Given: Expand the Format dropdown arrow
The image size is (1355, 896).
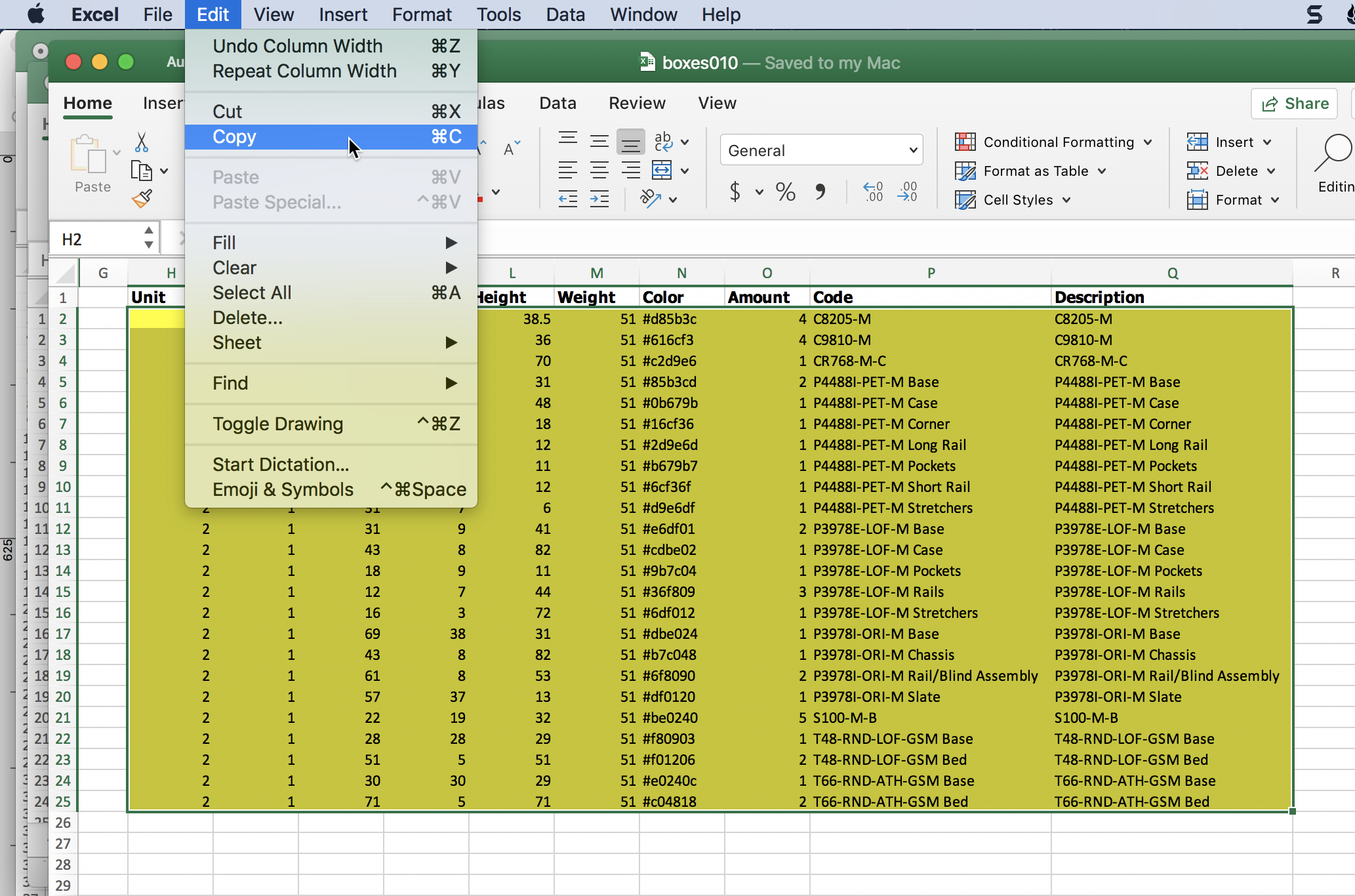Looking at the screenshot, I should pyautogui.click(x=1275, y=200).
